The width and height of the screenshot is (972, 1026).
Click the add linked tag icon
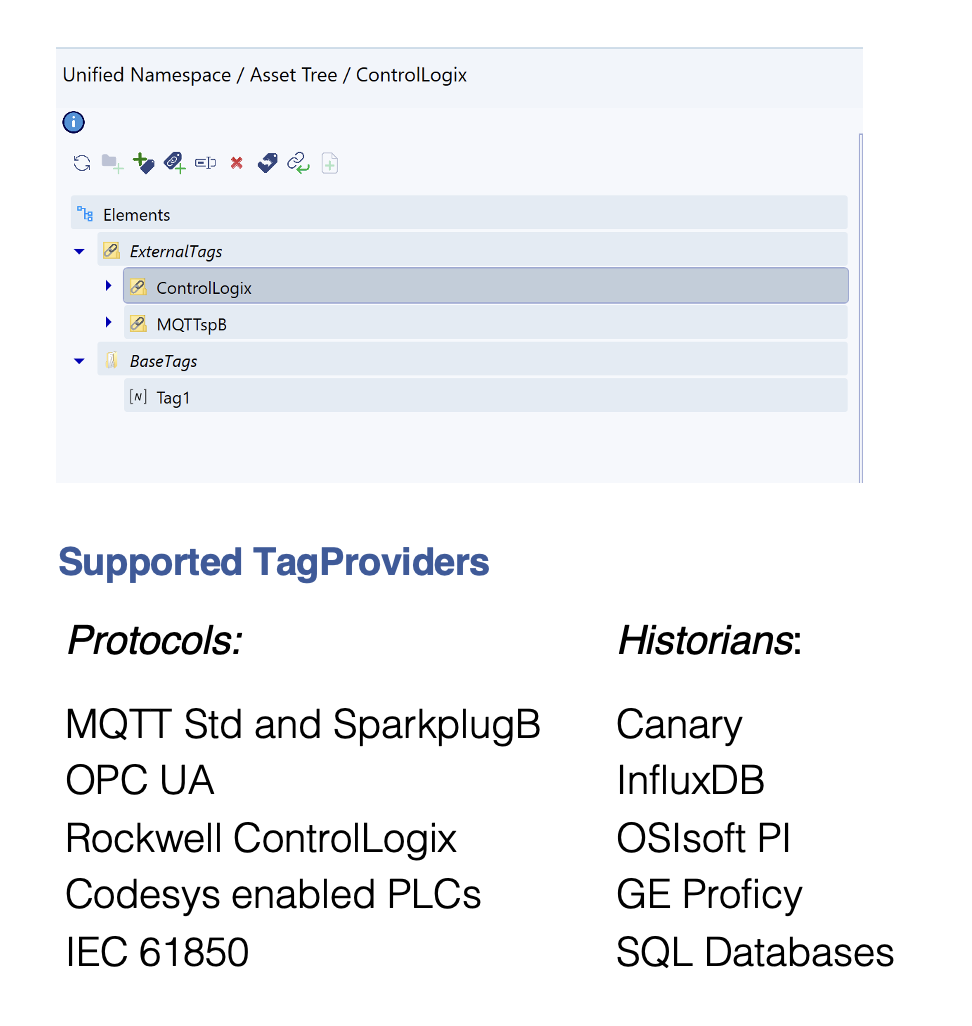(174, 163)
